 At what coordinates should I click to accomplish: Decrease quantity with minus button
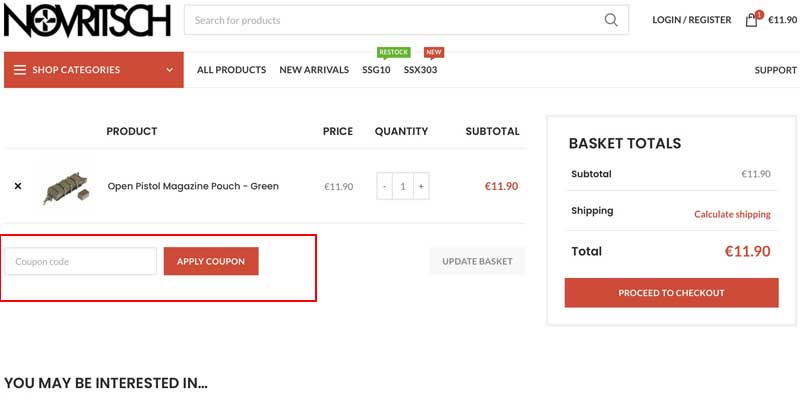coord(385,186)
